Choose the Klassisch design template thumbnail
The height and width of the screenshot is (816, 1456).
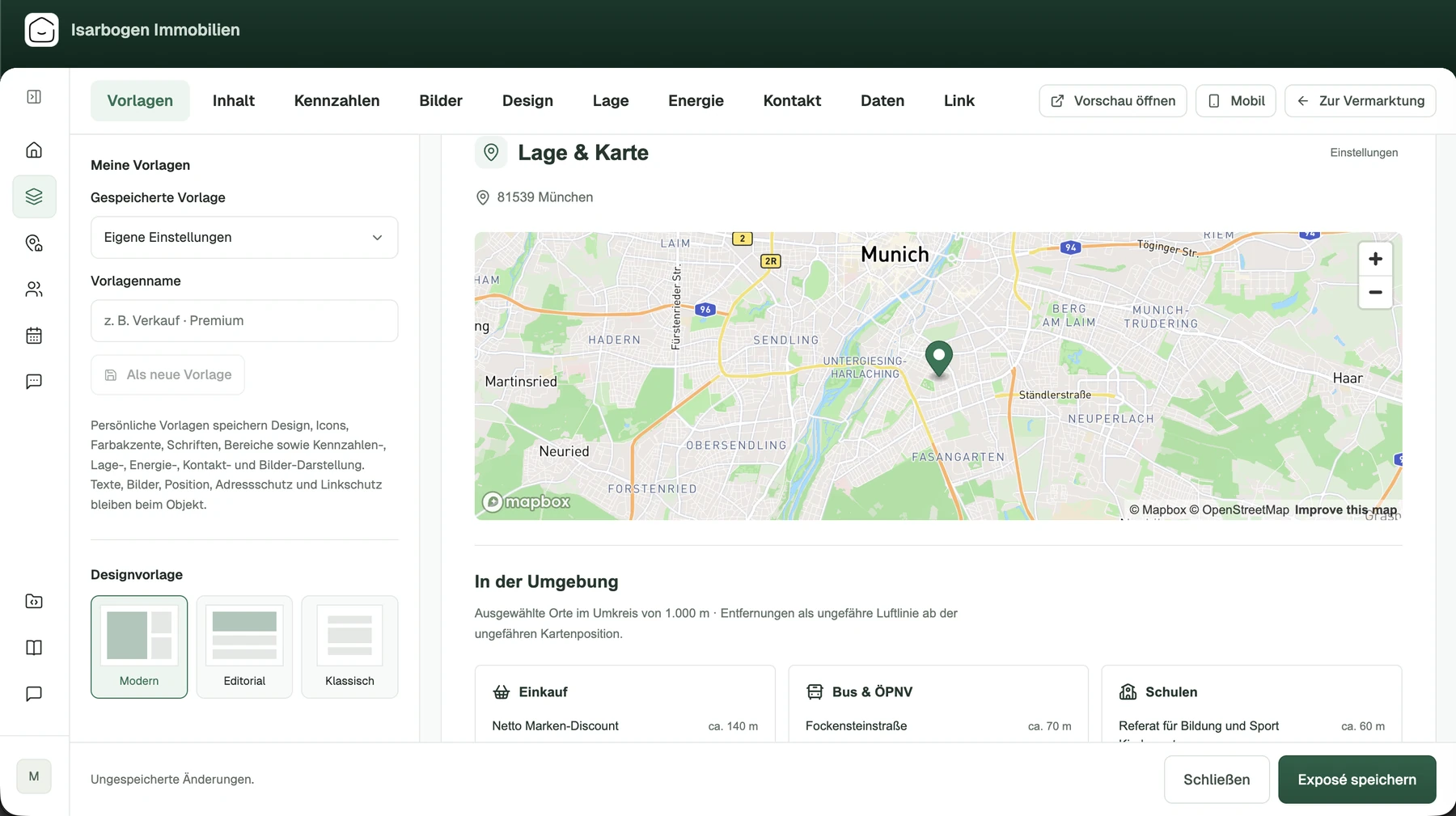pyautogui.click(x=349, y=647)
